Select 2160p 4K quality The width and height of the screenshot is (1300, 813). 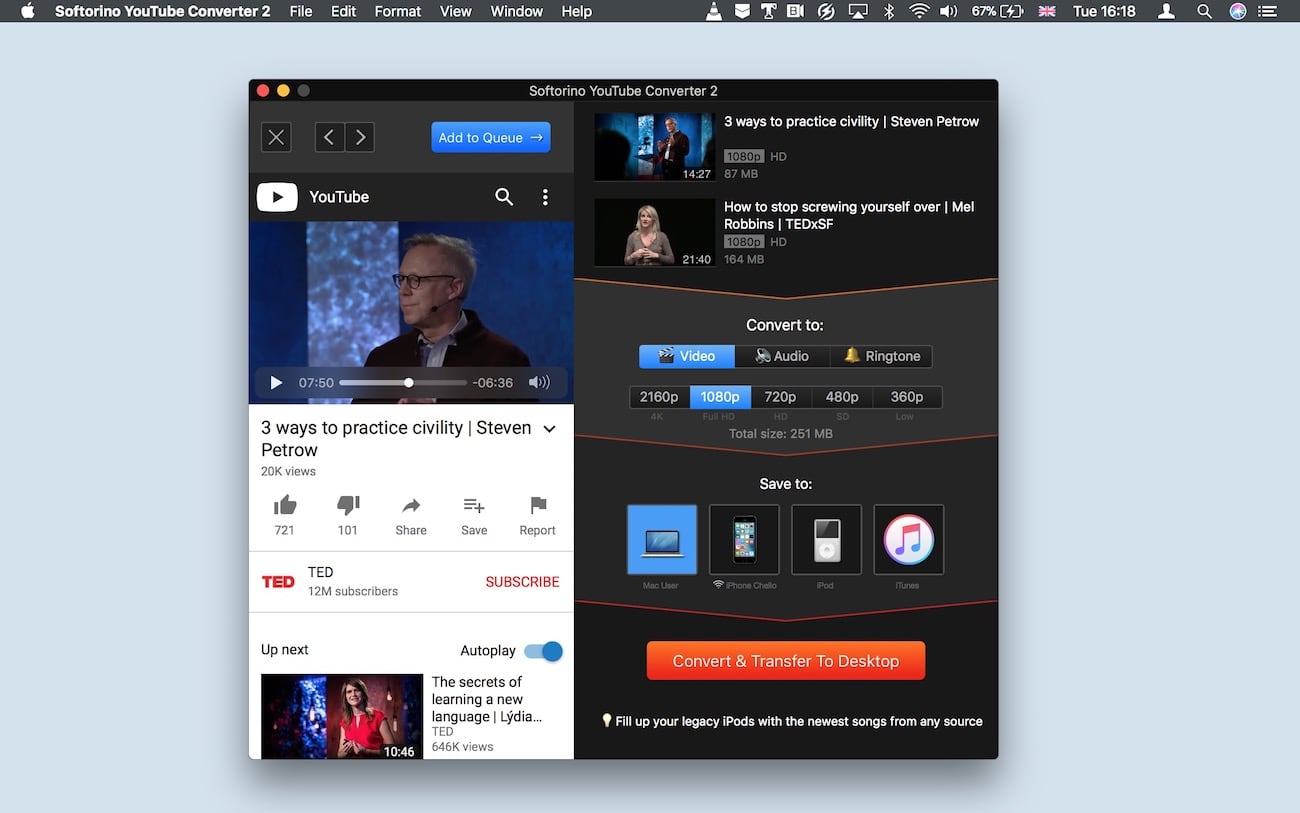pos(659,397)
